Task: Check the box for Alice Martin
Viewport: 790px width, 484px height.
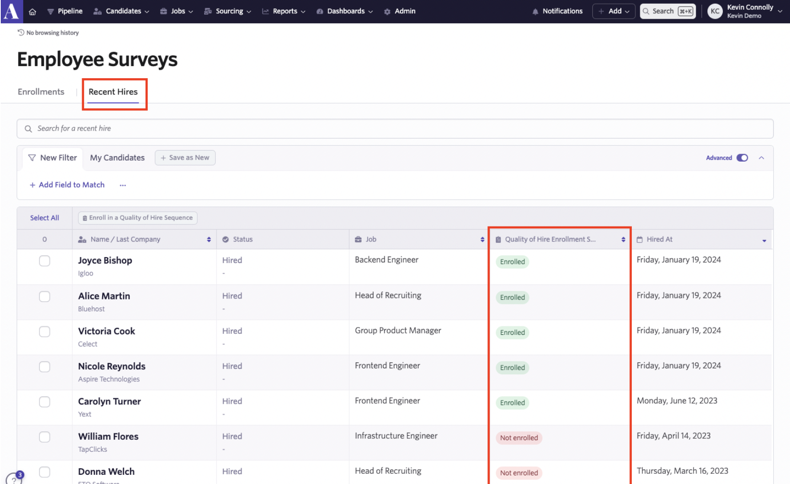Action: (44, 296)
